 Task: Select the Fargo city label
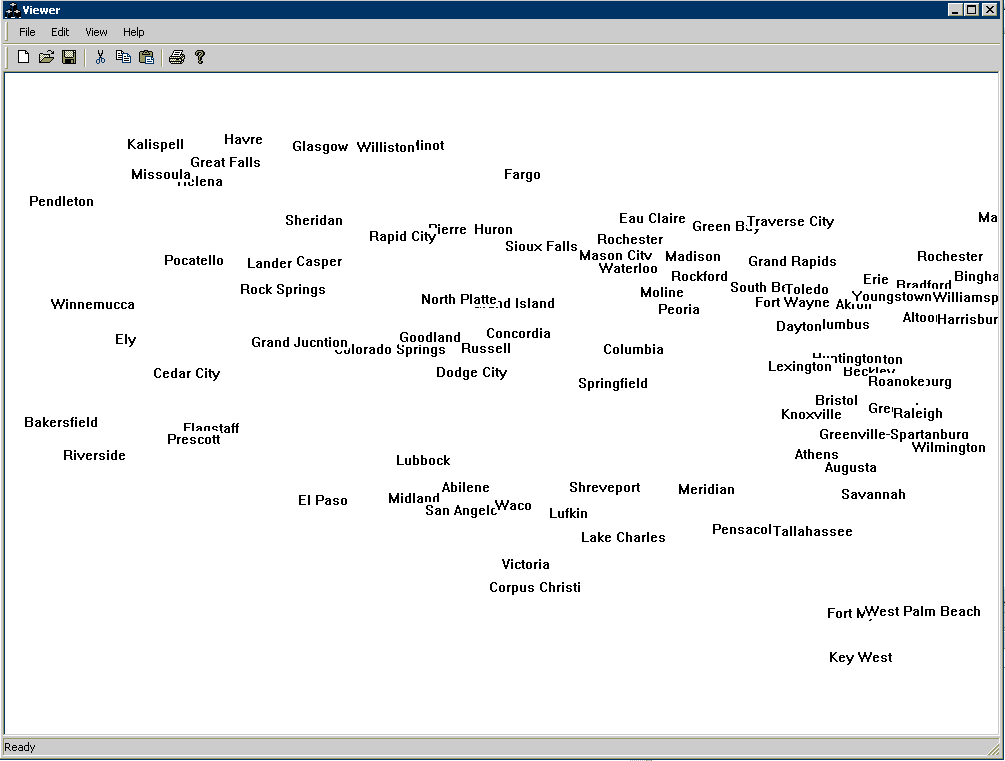(x=522, y=174)
